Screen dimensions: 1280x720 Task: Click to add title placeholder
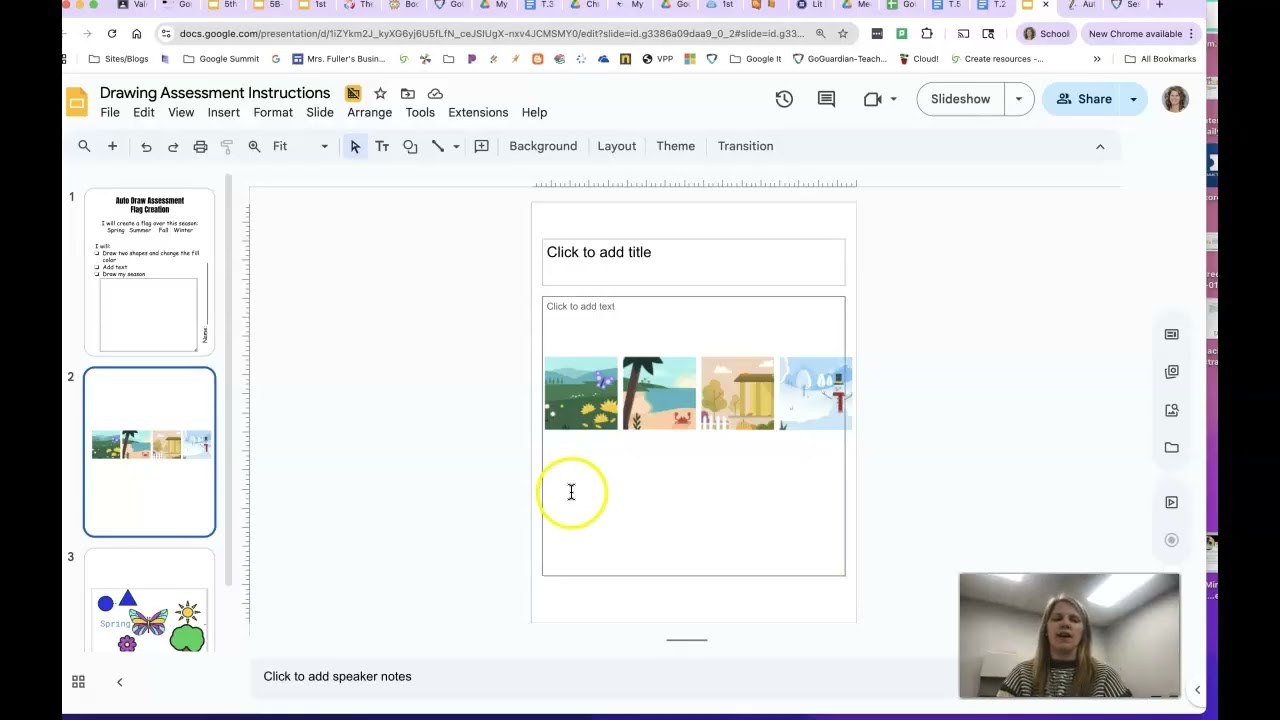(x=693, y=262)
